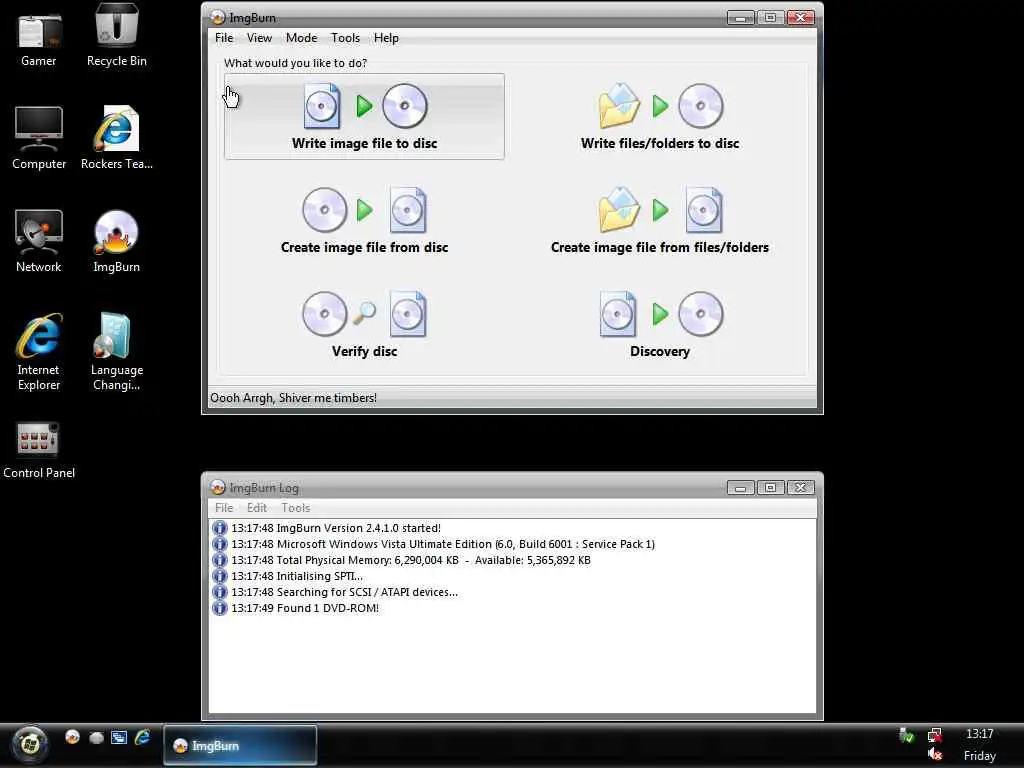Image resolution: width=1024 pixels, height=768 pixels.
Task: Select the Recycle Bin desktop icon
Action: click(117, 36)
